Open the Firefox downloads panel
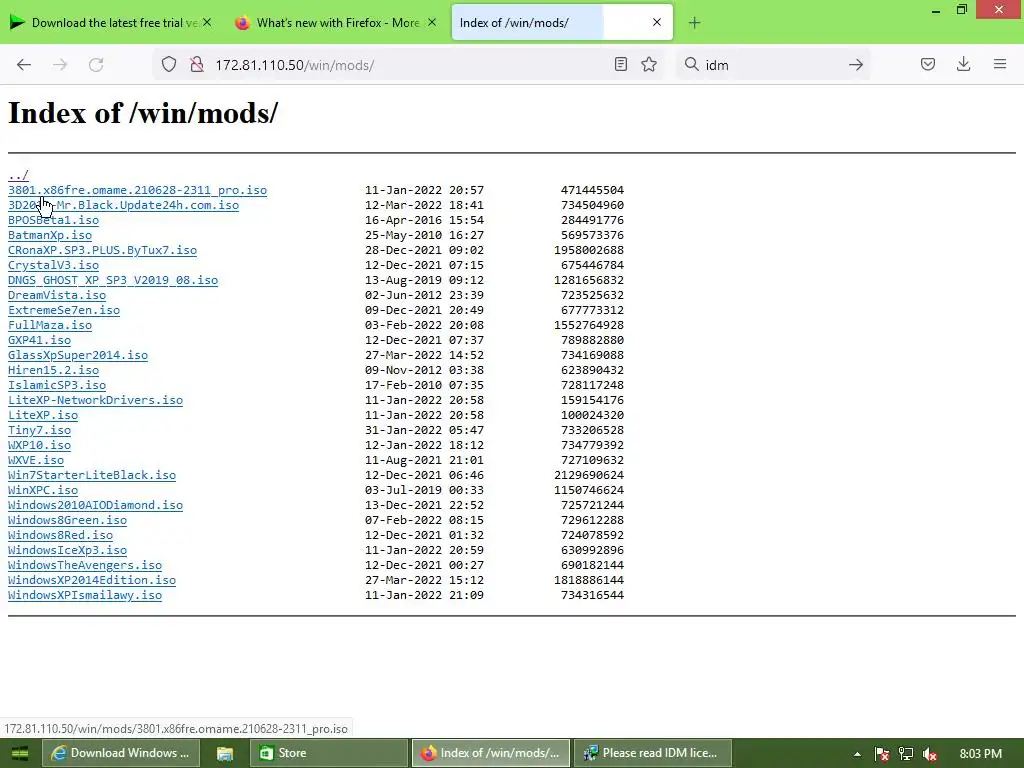 (963, 64)
